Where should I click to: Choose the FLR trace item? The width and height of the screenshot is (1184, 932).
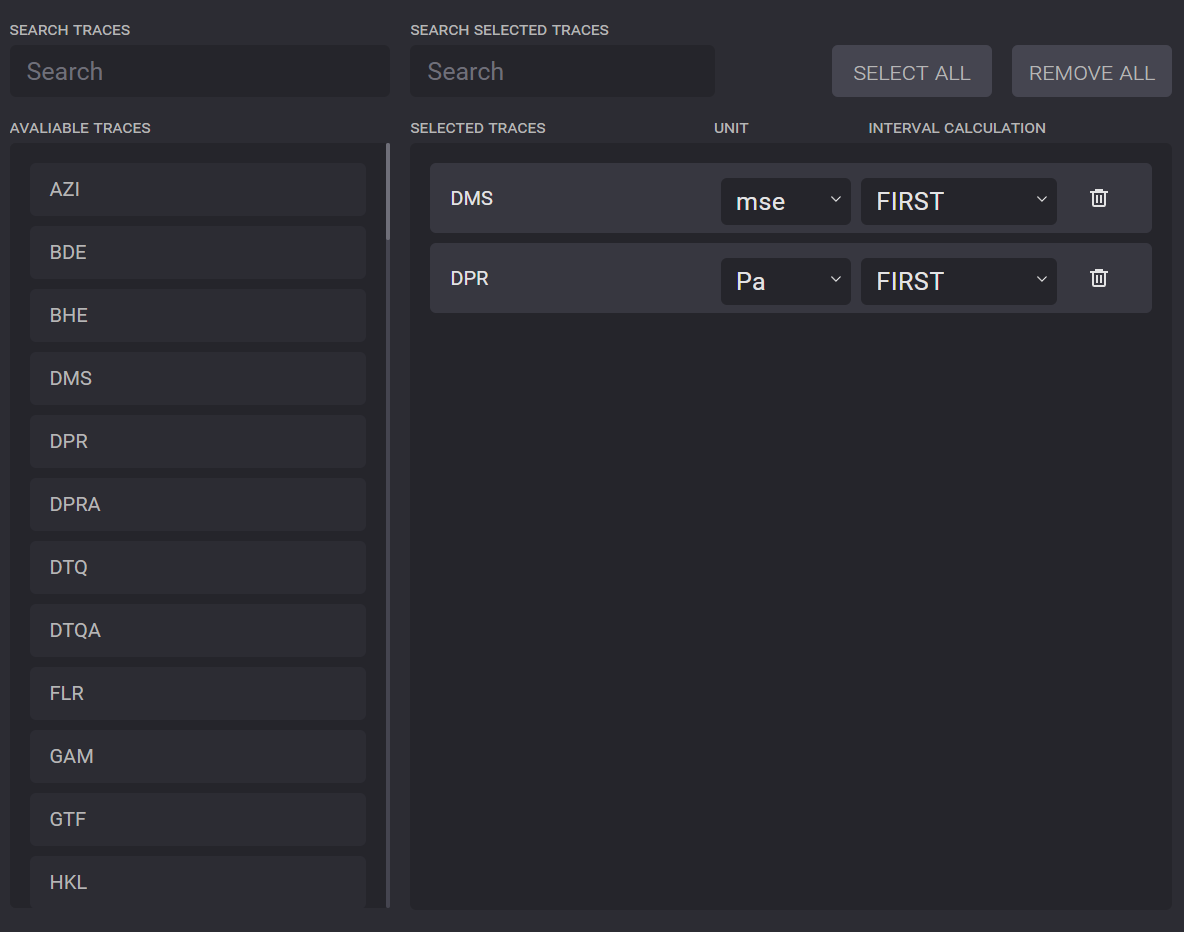[197, 693]
